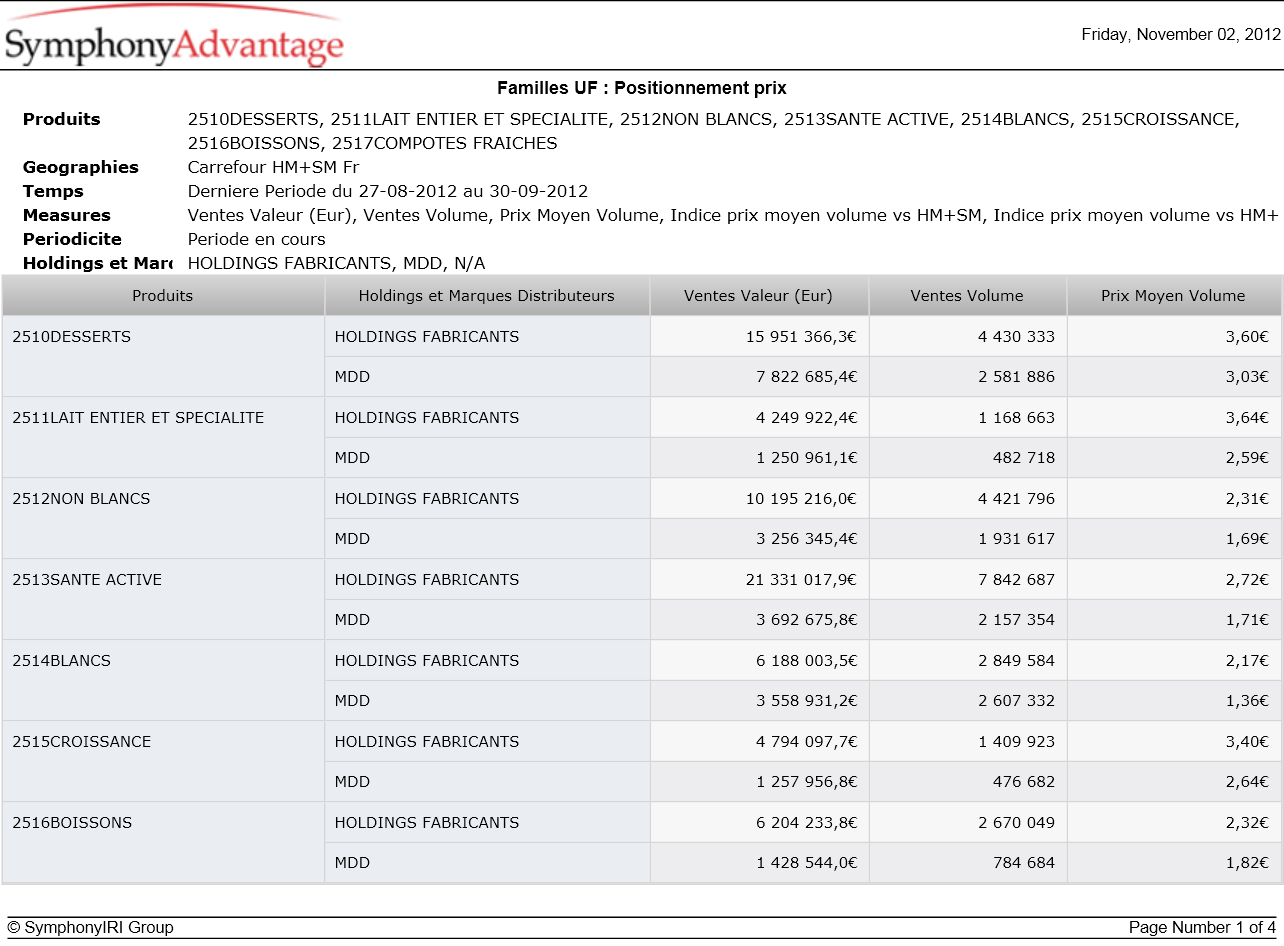Select the average price 1,69€
This screenshot has height=946, width=1284.
1247,539
